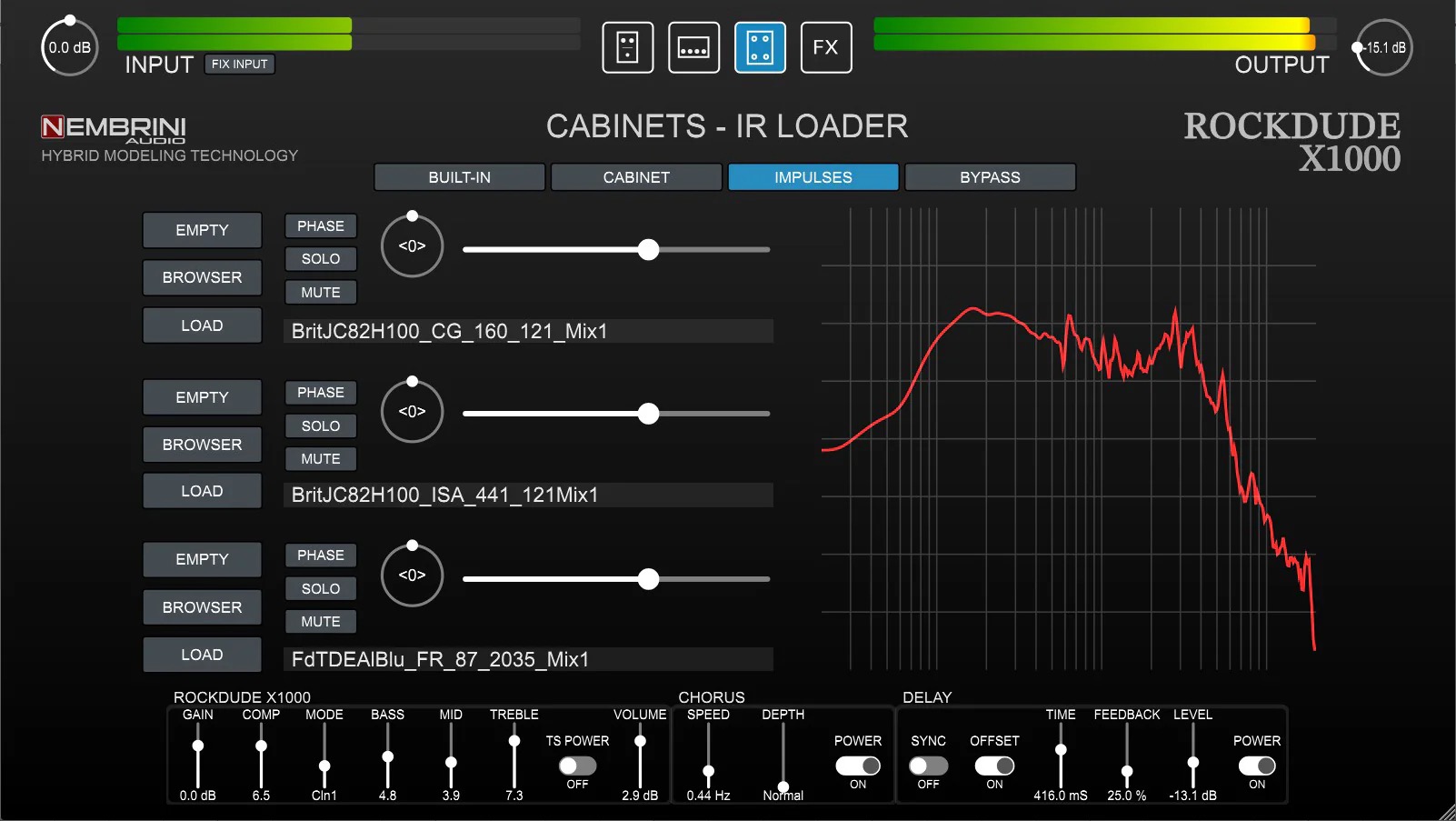Switch to the BUILT-IN tab
The width and height of the screenshot is (1456, 821).
pyautogui.click(x=459, y=177)
